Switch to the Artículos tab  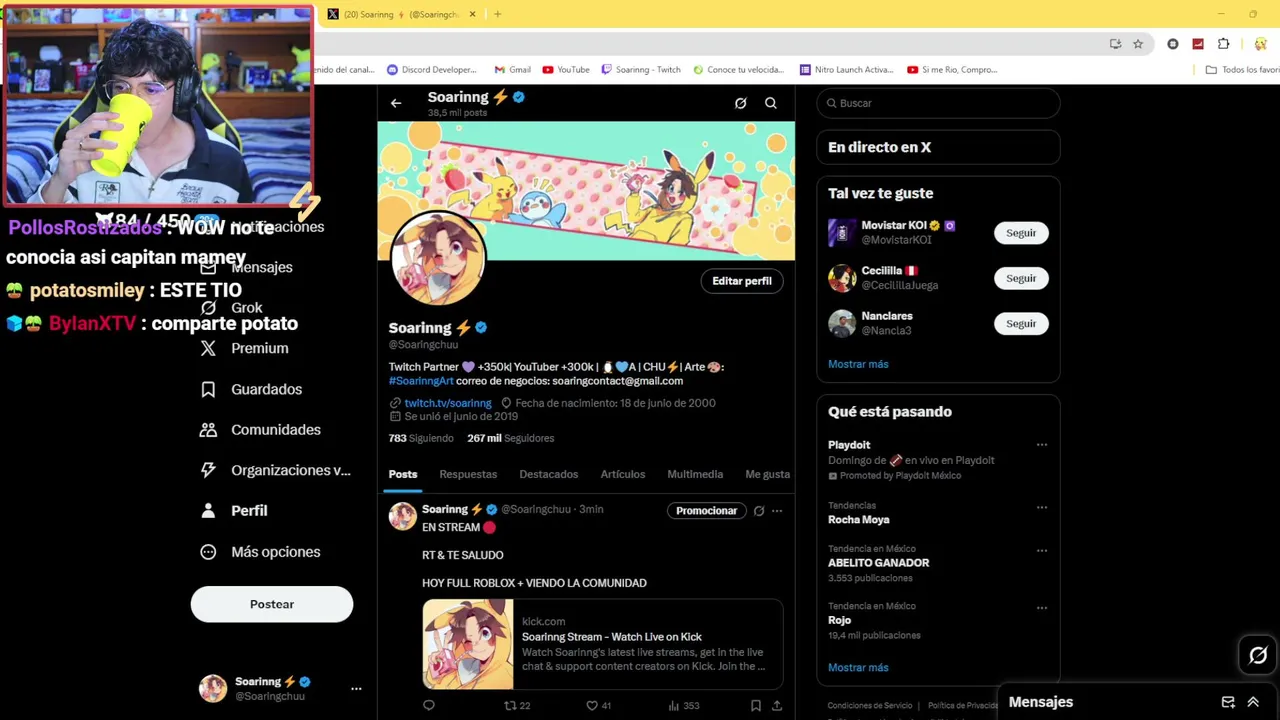point(623,474)
